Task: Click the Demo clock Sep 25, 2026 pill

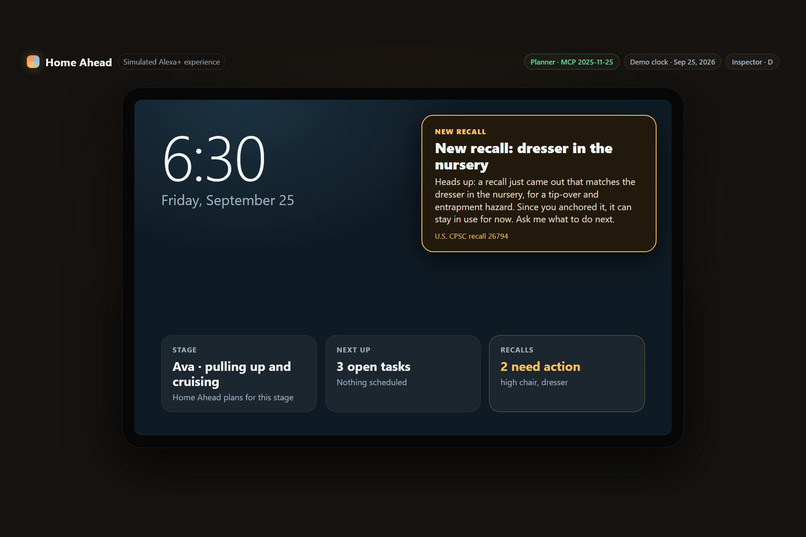Action: (x=672, y=62)
